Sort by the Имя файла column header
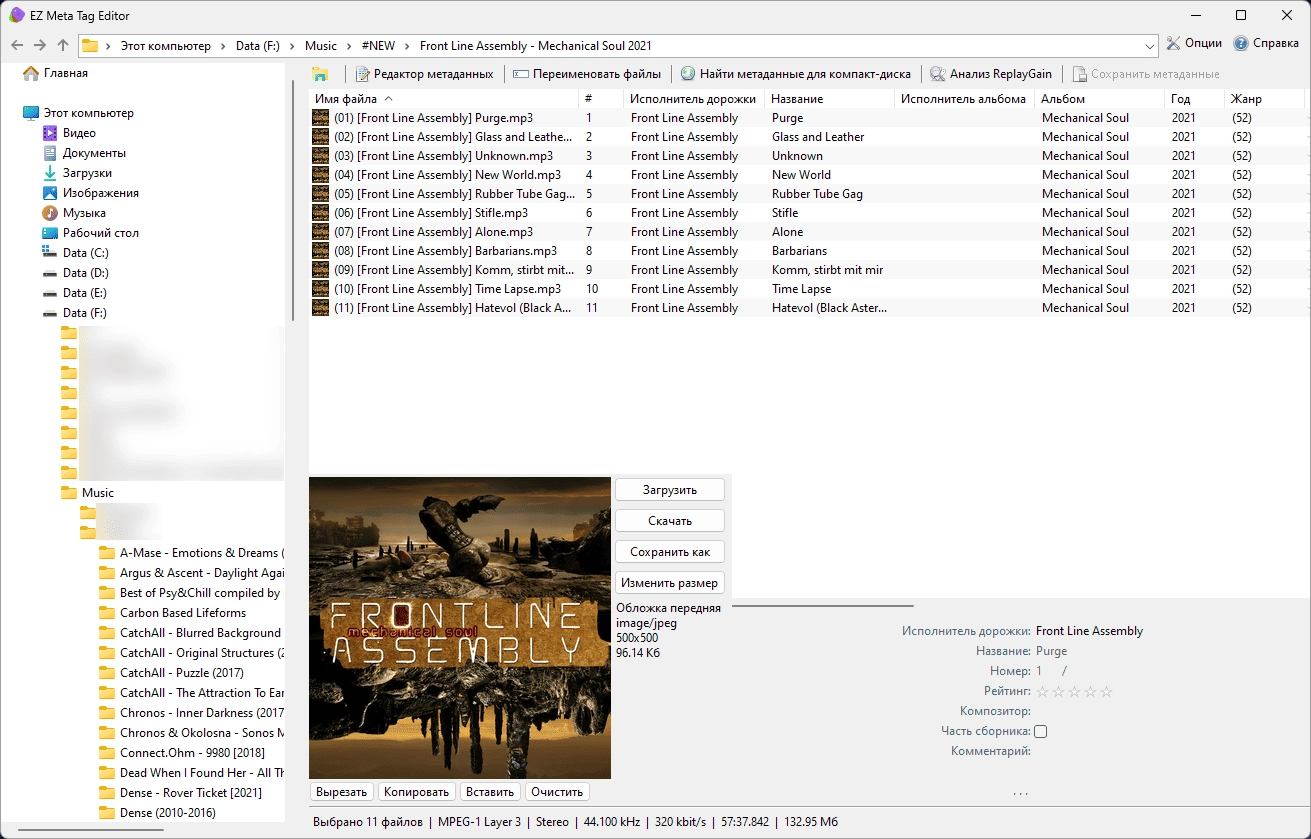1311x839 pixels. [444, 99]
